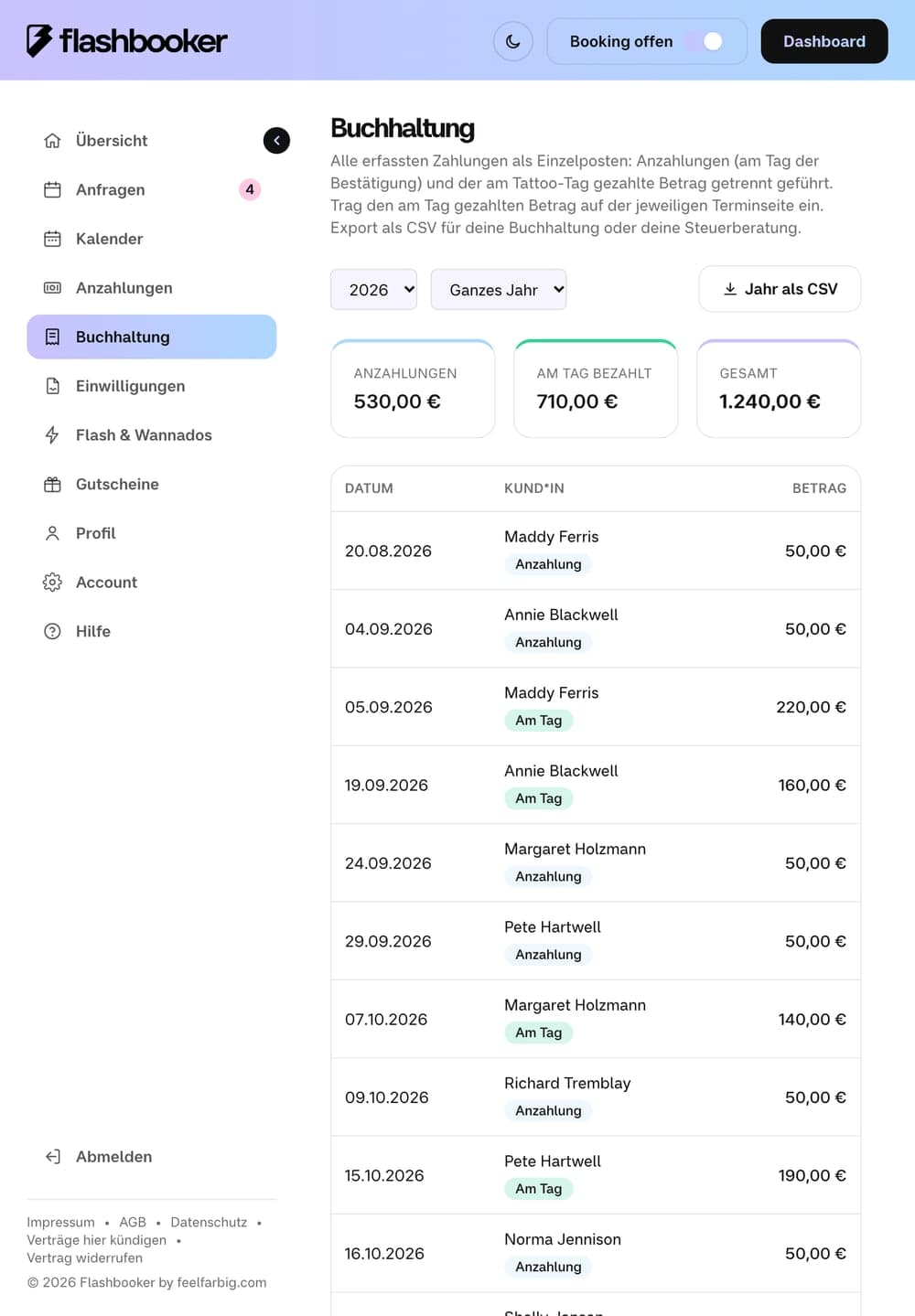Click the Anzahlungen banknote icon
The width and height of the screenshot is (915, 1316).
tap(52, 288)
